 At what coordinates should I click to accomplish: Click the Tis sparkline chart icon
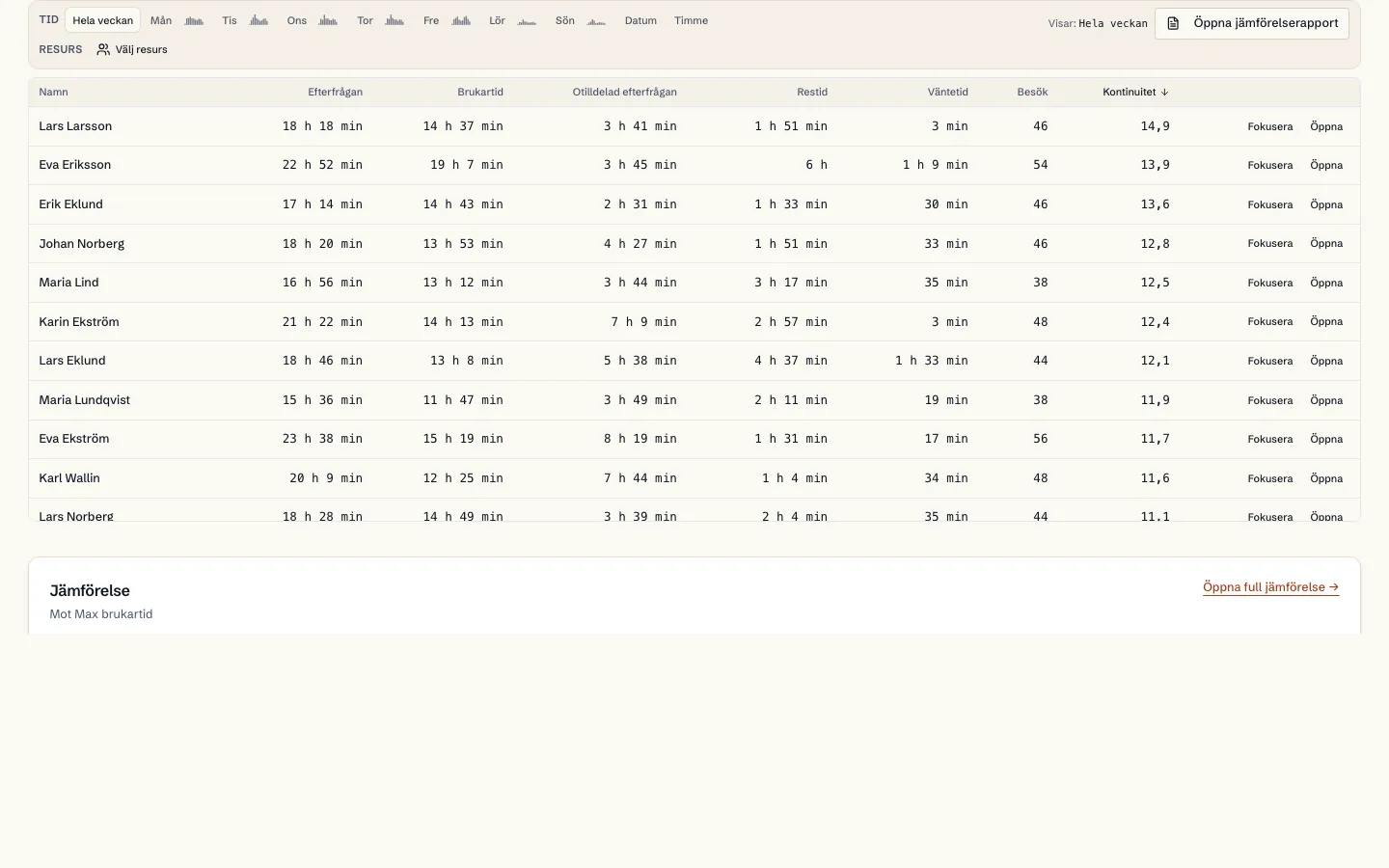coord(259,20)
